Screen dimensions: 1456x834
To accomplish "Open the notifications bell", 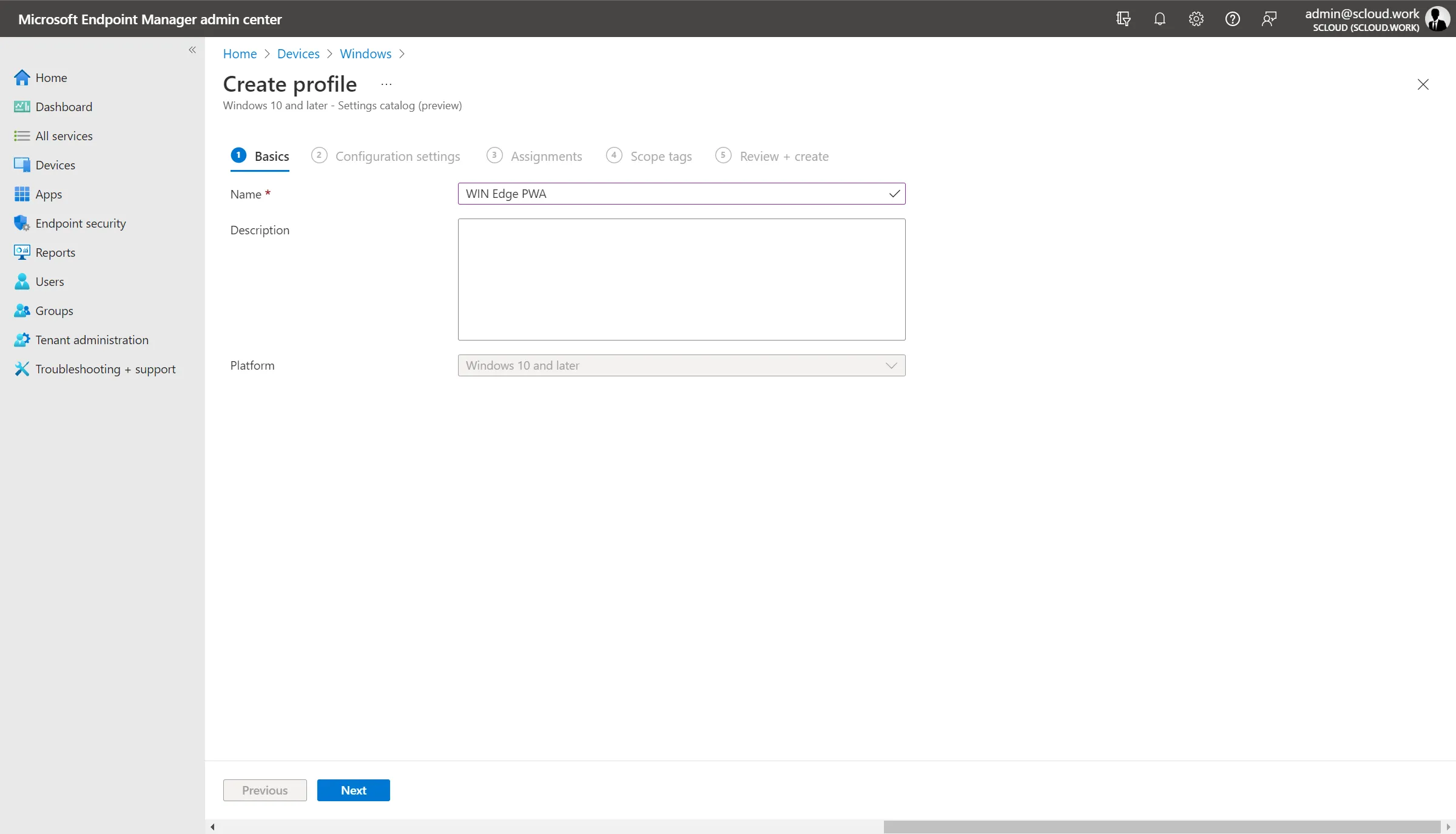I will [x=1159, y=19].
